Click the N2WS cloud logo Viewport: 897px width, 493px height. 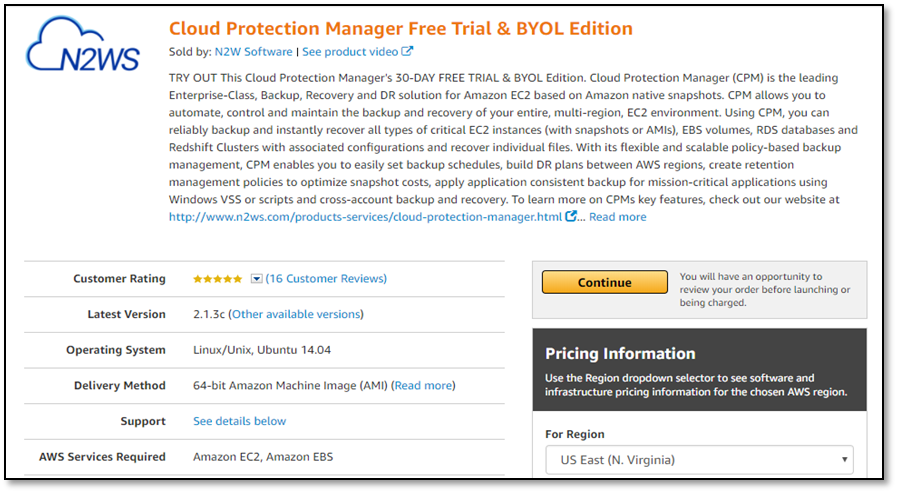pyautogui.click(x=83, y=46)
